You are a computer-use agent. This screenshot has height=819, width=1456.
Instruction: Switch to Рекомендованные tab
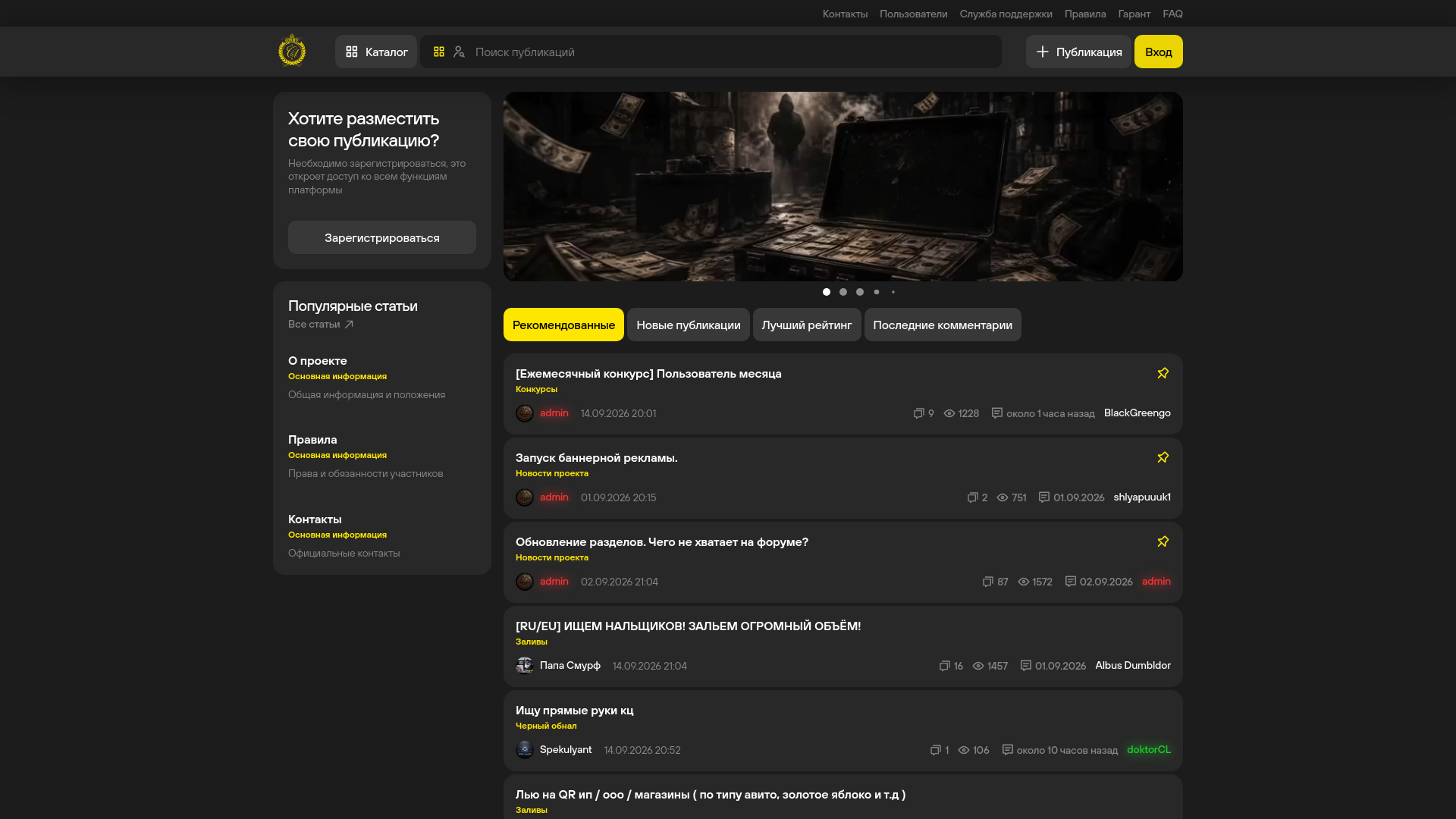point(563,325)
